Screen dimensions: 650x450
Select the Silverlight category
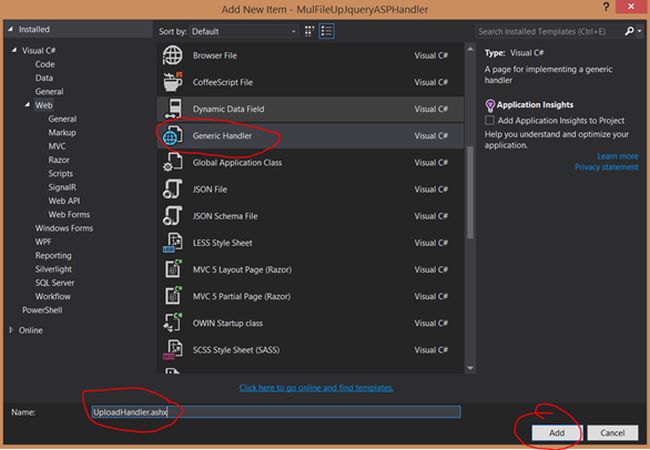coord(53,269)
